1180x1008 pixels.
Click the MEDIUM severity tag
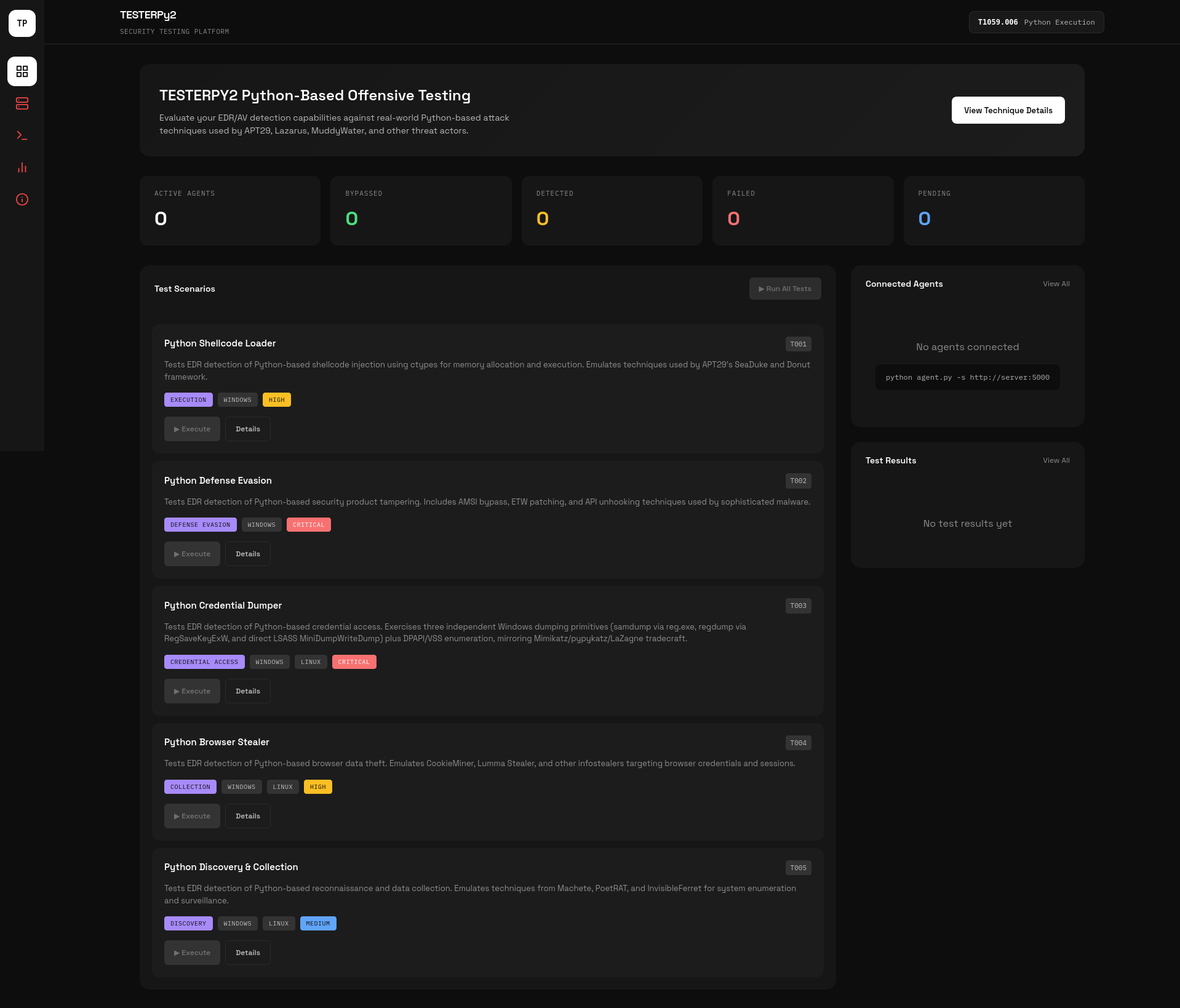318,924
